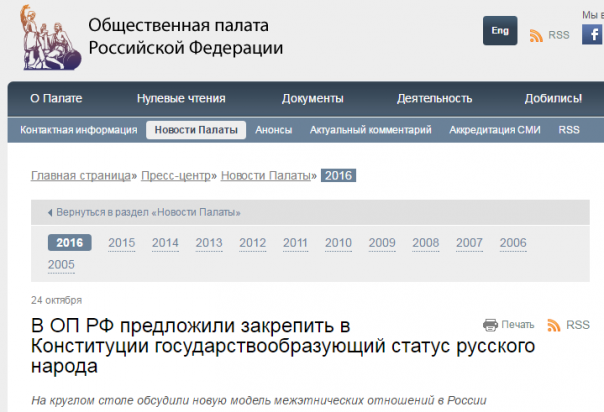Follow Новости Палаты breadcrumb link
This screenshot has width=604, height=412.
pyautogui.click(x=266, y=176)
